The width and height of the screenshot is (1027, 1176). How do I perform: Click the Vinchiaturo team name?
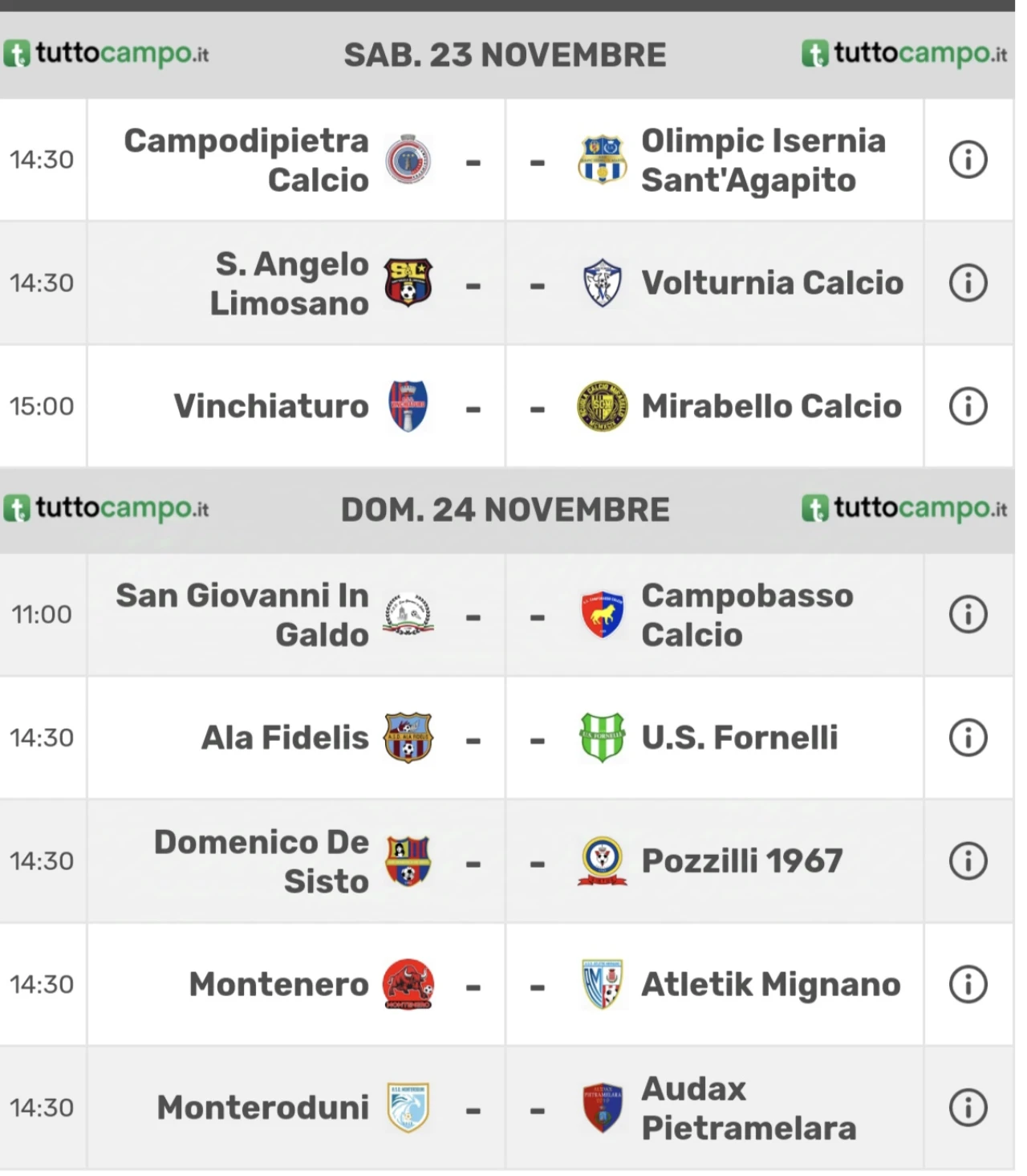click(x=271, y=406)
